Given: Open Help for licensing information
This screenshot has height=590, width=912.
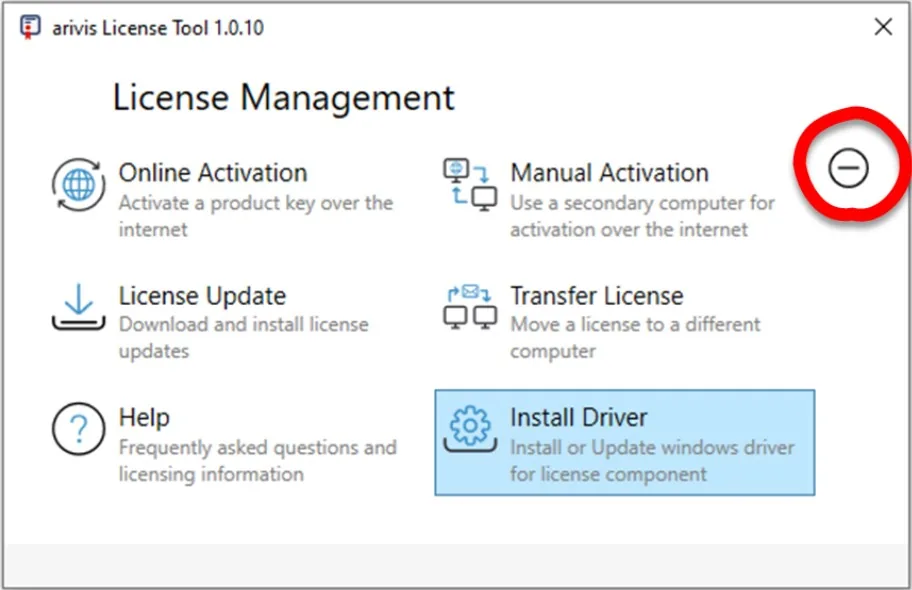Looking at the screenshot, I should (x=144, y=417).
